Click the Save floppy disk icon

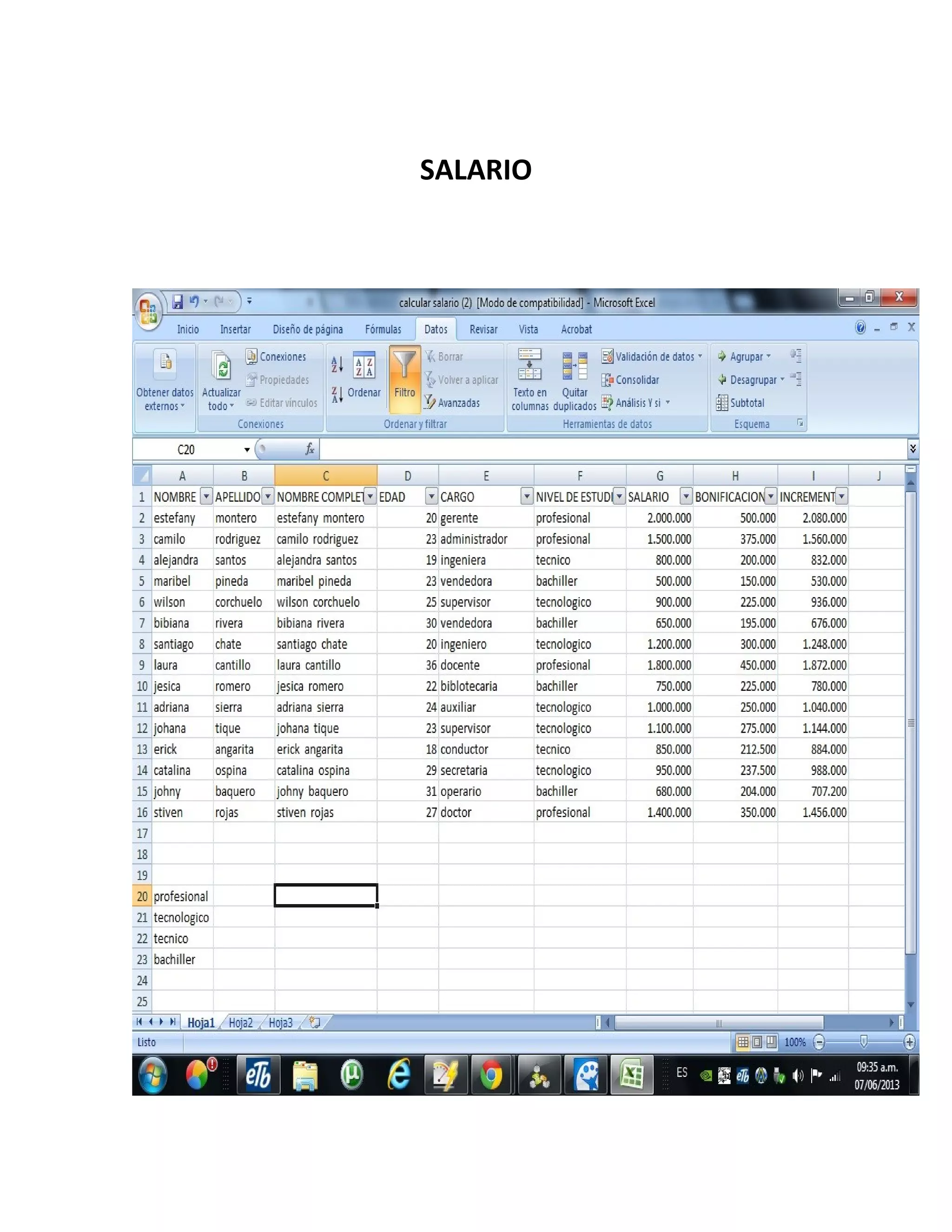[177, 301]
